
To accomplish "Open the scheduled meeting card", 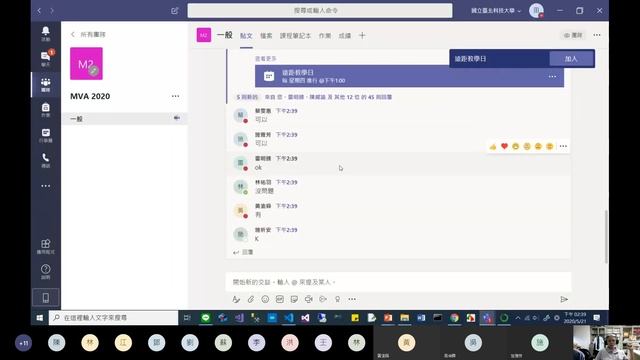I will pos(409,76).
